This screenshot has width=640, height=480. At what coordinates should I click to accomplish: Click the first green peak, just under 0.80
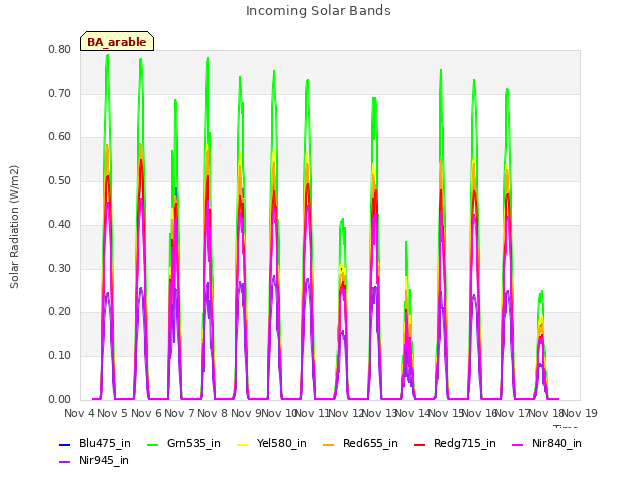[x=107, y=56]
